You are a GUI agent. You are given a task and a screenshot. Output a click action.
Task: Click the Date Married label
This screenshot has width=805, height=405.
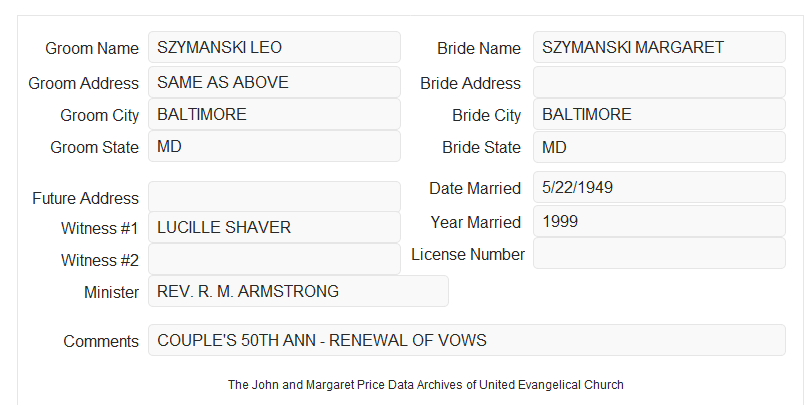point(475,188)
